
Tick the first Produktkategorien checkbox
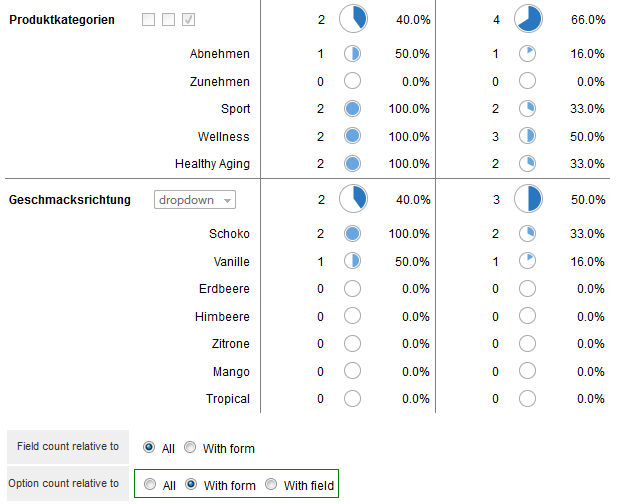coord(149,19)
